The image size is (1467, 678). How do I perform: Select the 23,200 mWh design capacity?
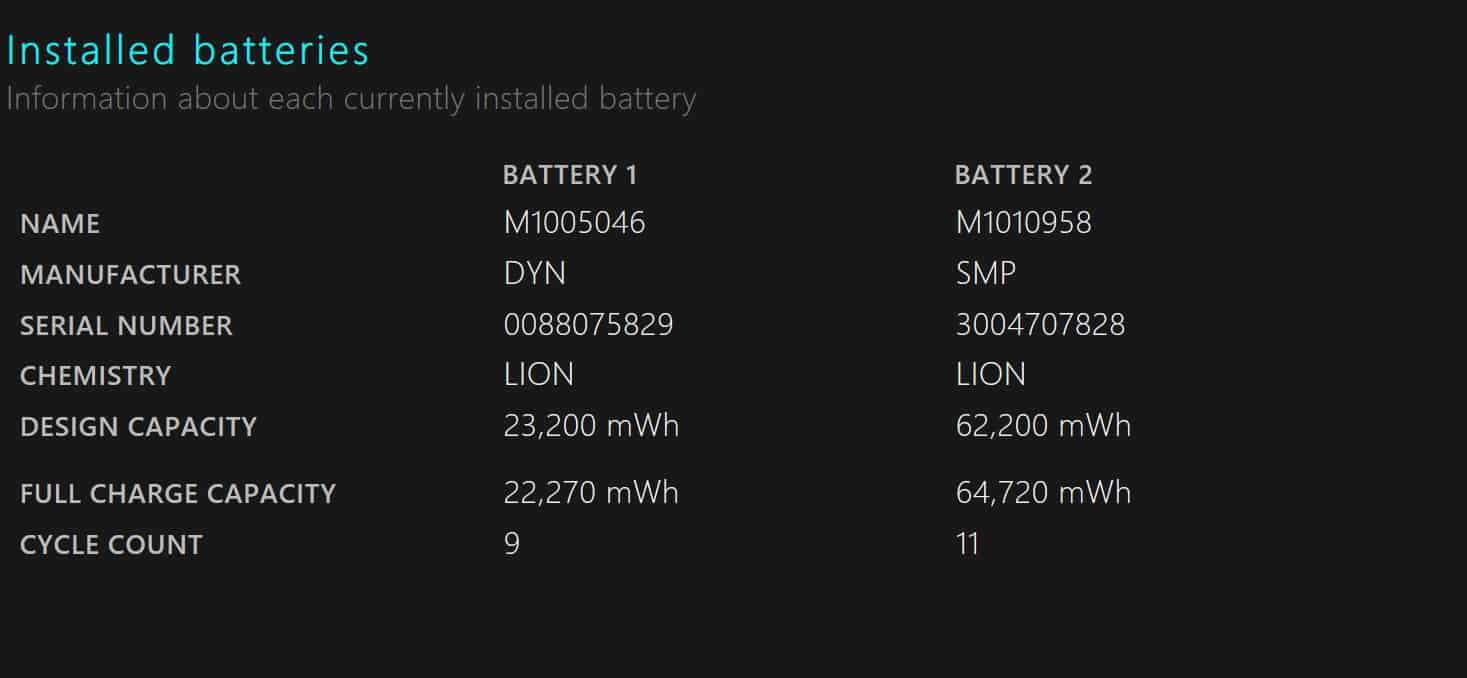click(x=591, y=425)
